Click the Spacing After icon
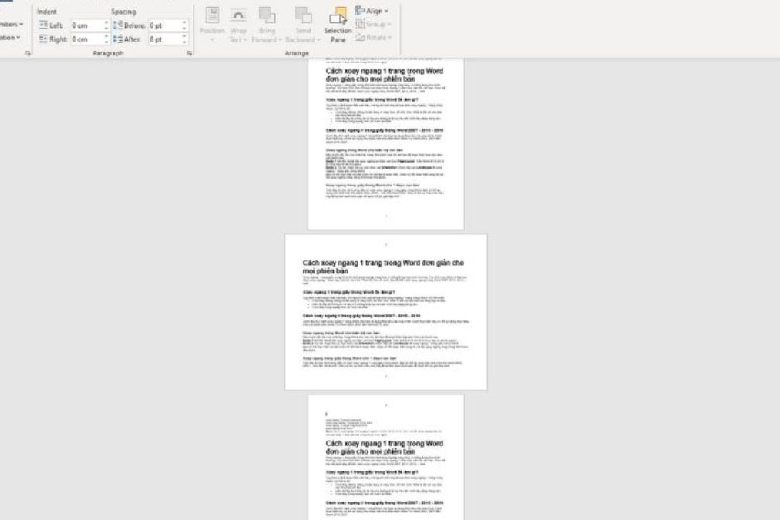780x520 pixels. pyautogui.click(x=118, y=39)
